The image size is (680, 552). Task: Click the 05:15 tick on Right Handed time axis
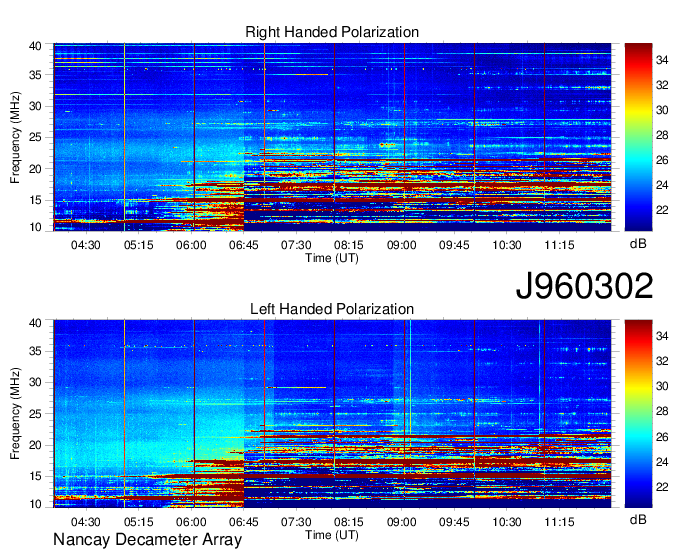(x=139, y=245)
